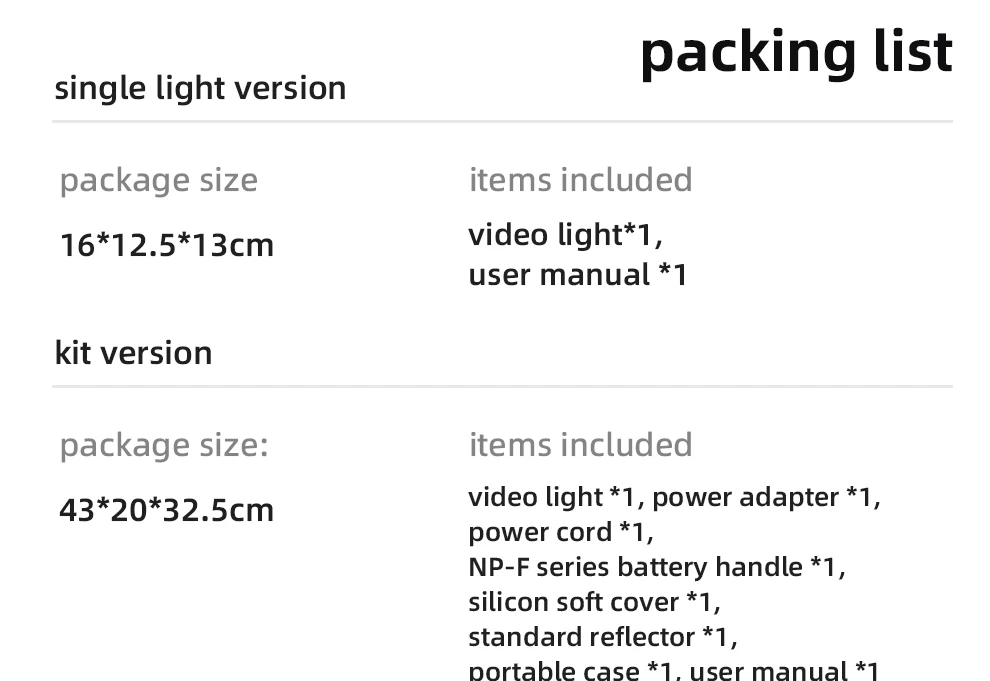Select "NP-F series battery handle *1" line
This screenshot has width=990, height=681.
tap(654, 567)
